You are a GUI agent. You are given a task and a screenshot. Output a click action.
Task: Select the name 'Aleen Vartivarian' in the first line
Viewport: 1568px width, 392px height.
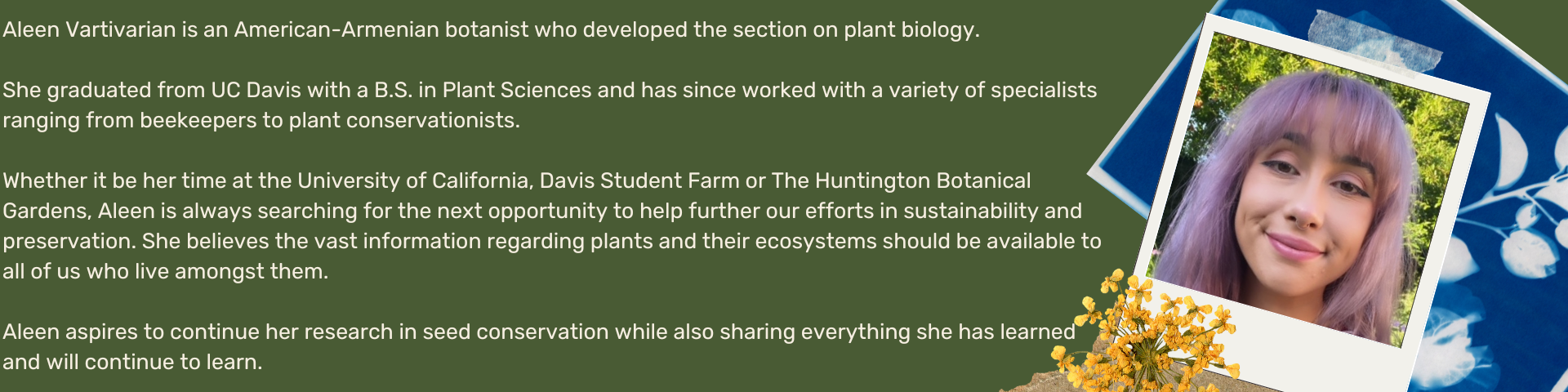point(89,30)
